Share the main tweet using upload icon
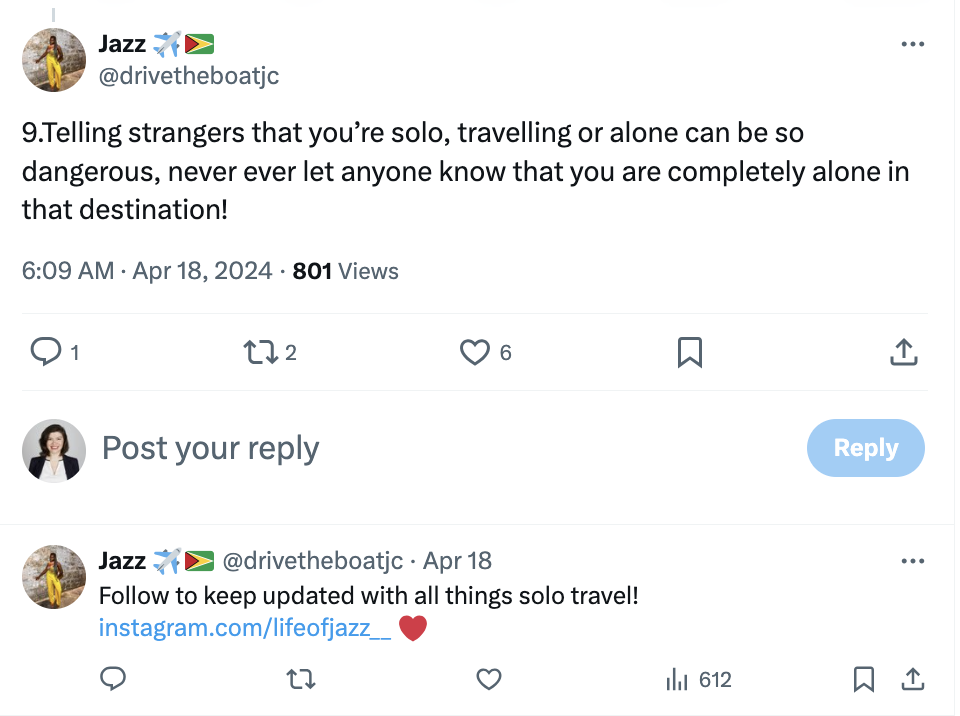 (x=903, y=352)
